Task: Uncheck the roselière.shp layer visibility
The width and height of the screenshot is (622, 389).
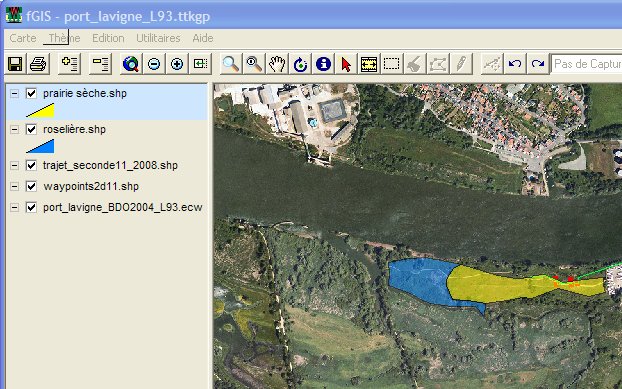Action: 31,129
